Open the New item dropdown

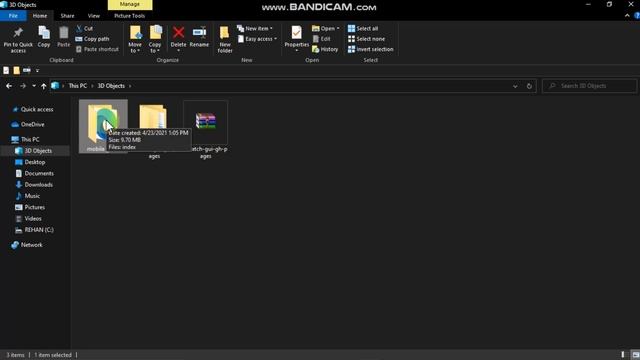pyautogui.click(x=255, y=28)
